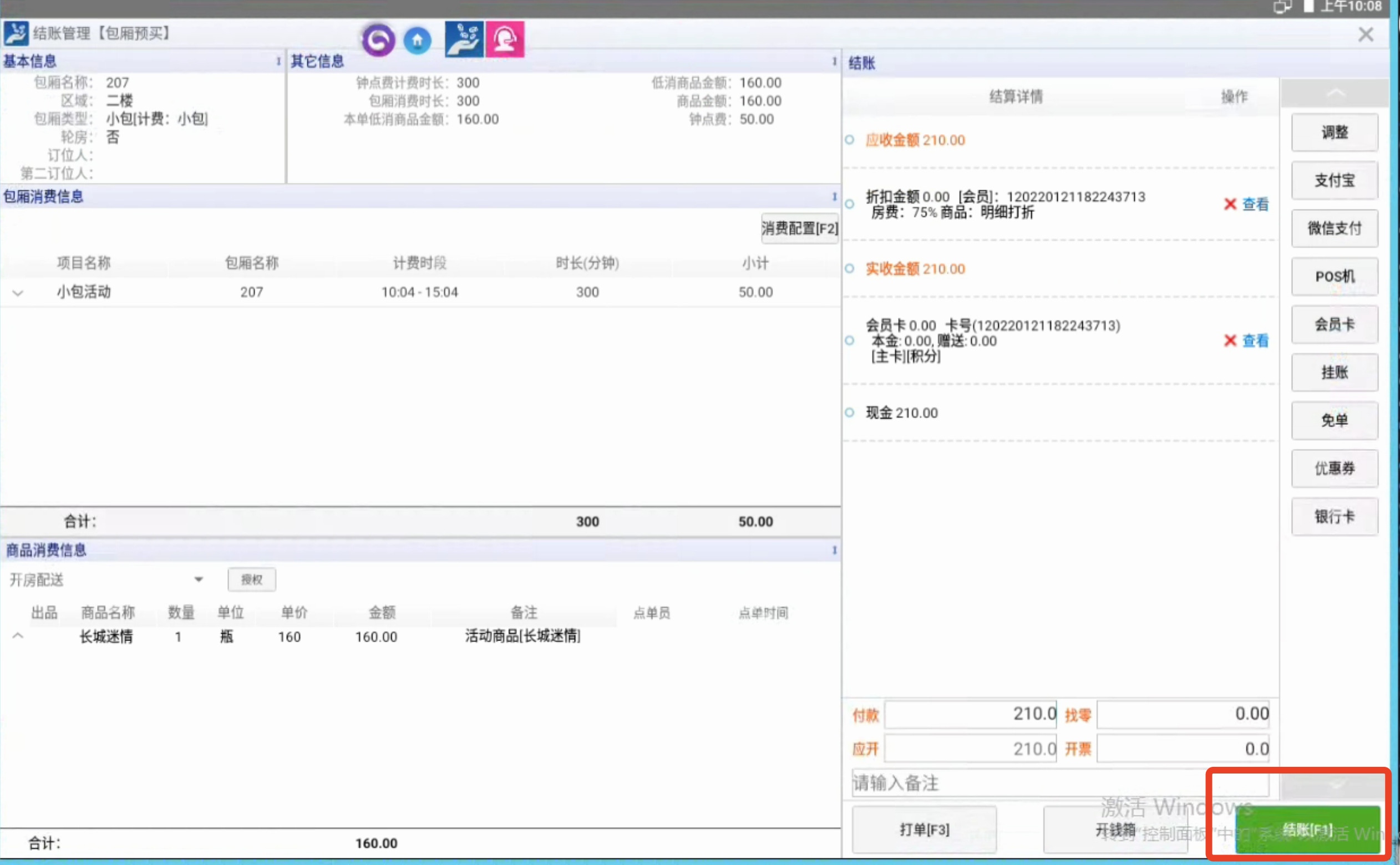Click the 找零 change field
Viewport: 1400px width, 865px height.
[1183, 715]
